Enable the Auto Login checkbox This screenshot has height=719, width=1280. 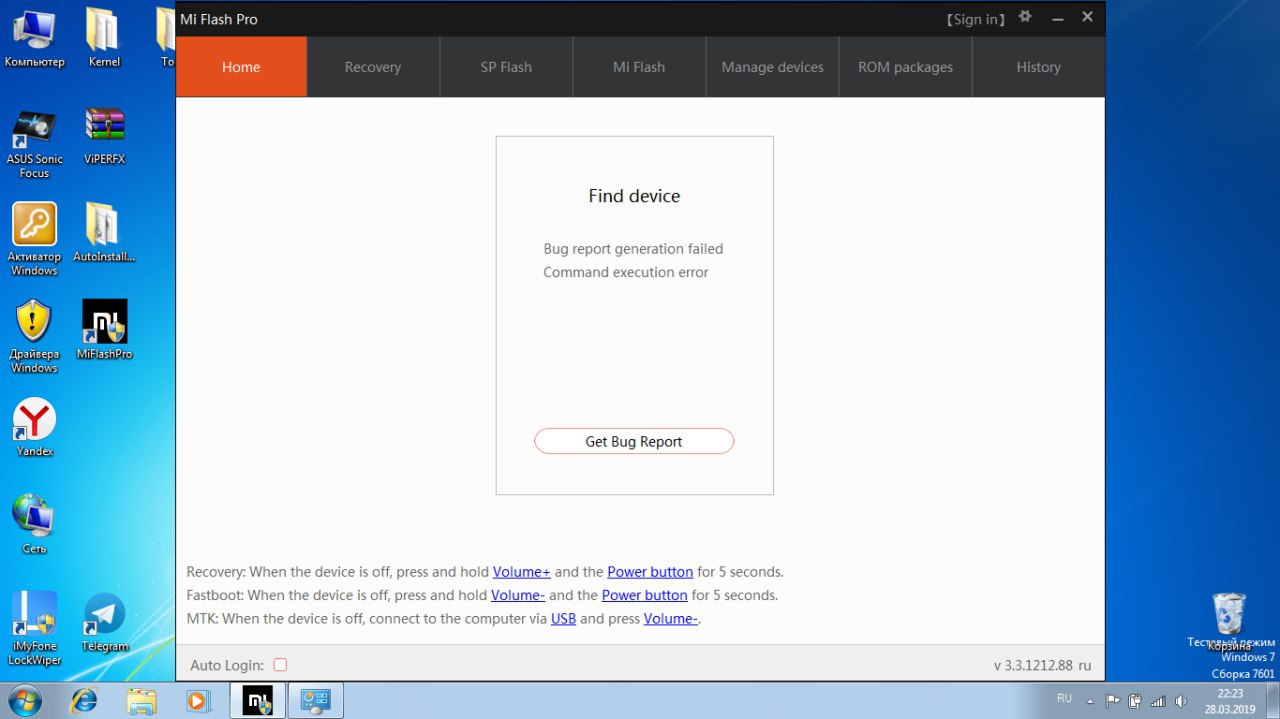click(x=280, y=665)
